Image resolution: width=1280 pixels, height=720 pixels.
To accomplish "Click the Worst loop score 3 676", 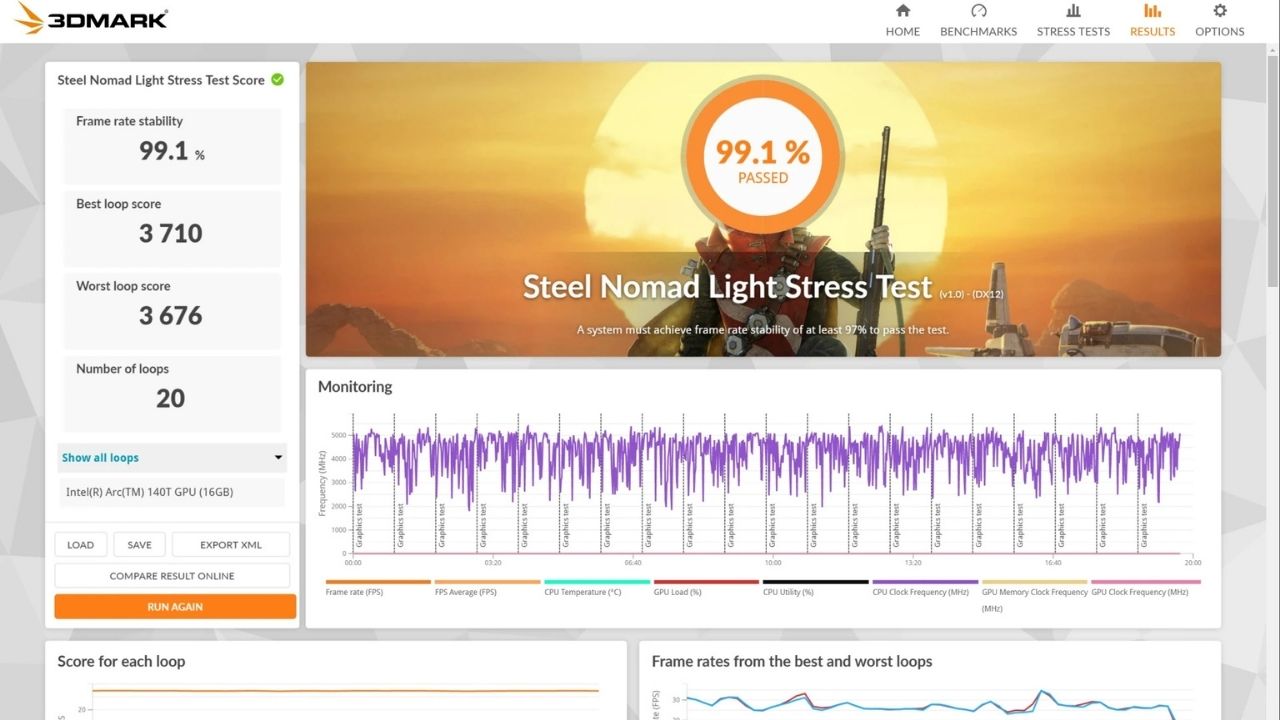I will click(171, 316).
